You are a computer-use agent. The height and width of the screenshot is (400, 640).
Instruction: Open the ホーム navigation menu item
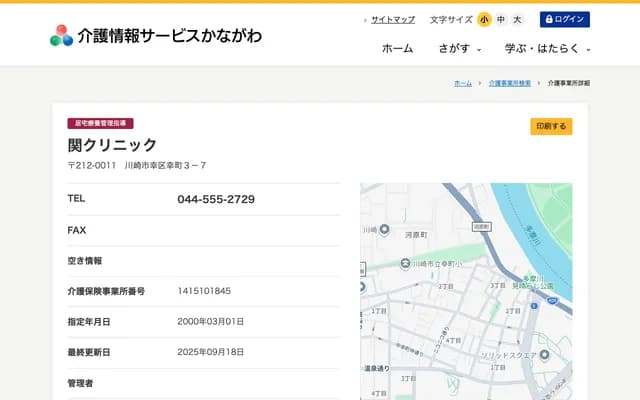tap(397, 48)
